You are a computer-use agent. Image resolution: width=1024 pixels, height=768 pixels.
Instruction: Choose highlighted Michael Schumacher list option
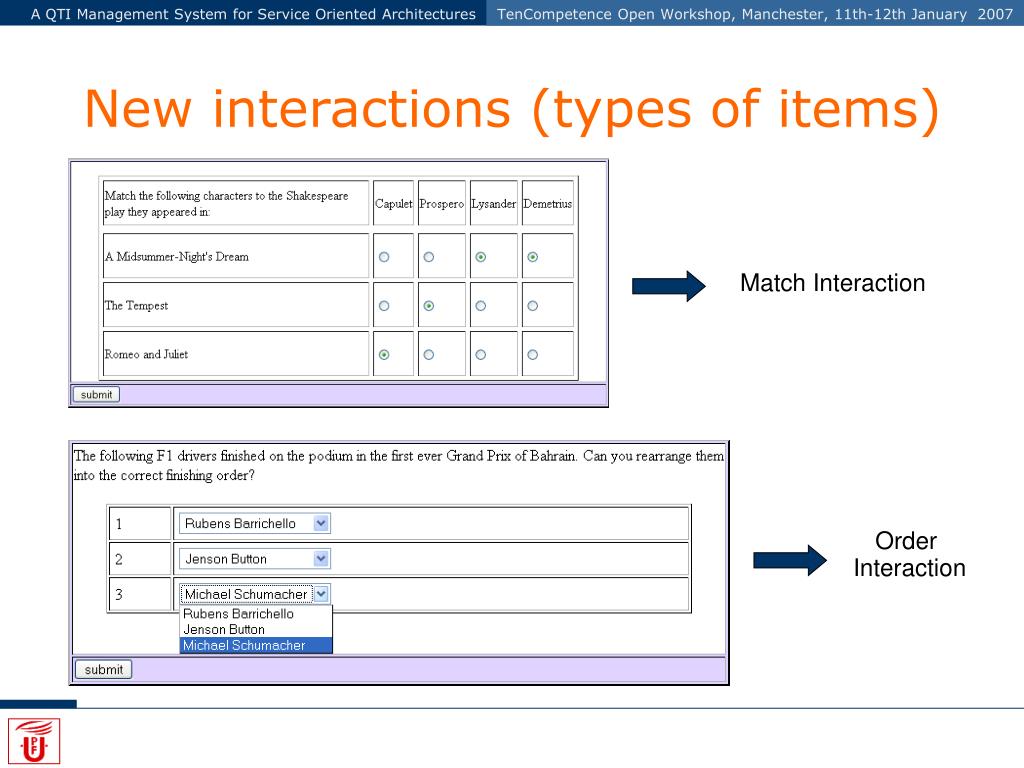coord(255,645)
